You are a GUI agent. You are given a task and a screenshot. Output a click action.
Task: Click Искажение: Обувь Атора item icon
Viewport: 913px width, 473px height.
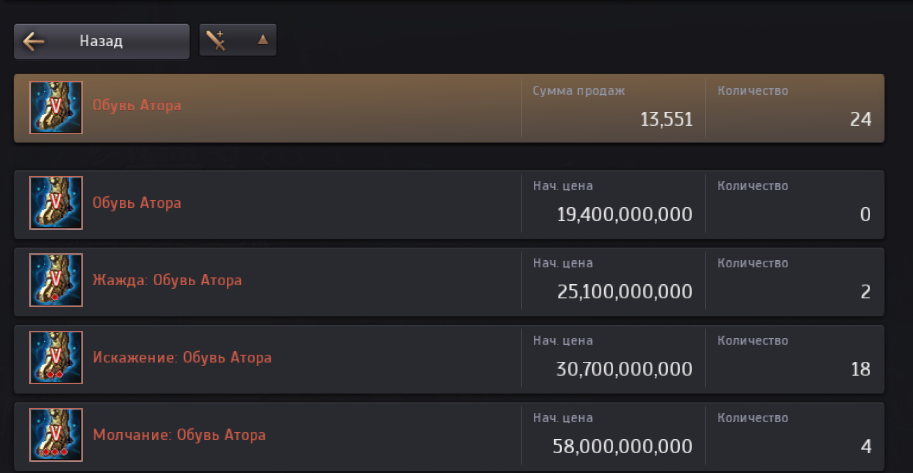(x=56, y=358)
